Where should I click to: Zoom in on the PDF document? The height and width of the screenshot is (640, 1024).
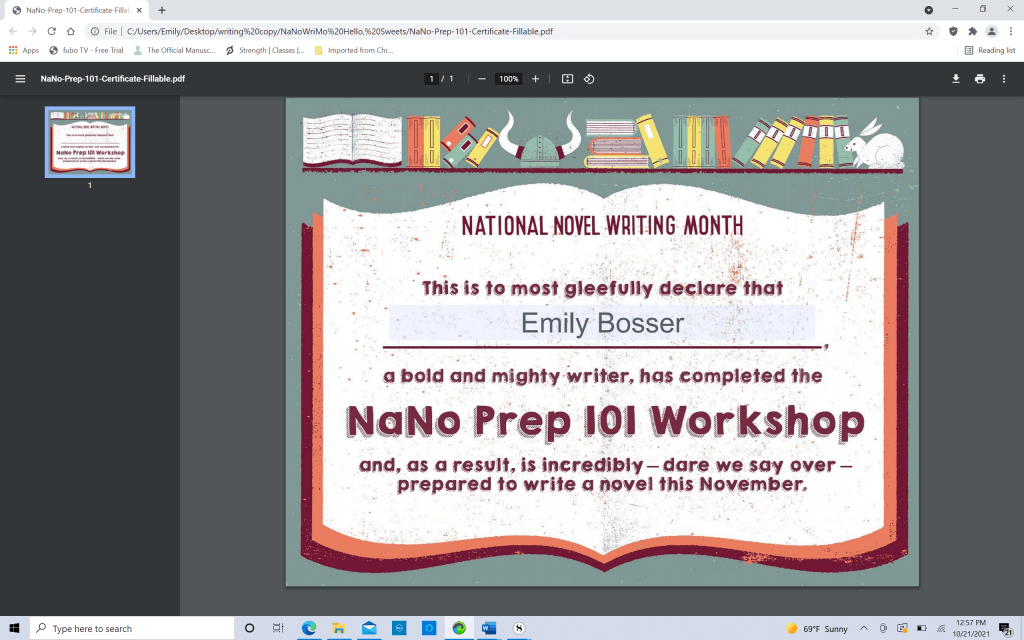tap(535, 78)
